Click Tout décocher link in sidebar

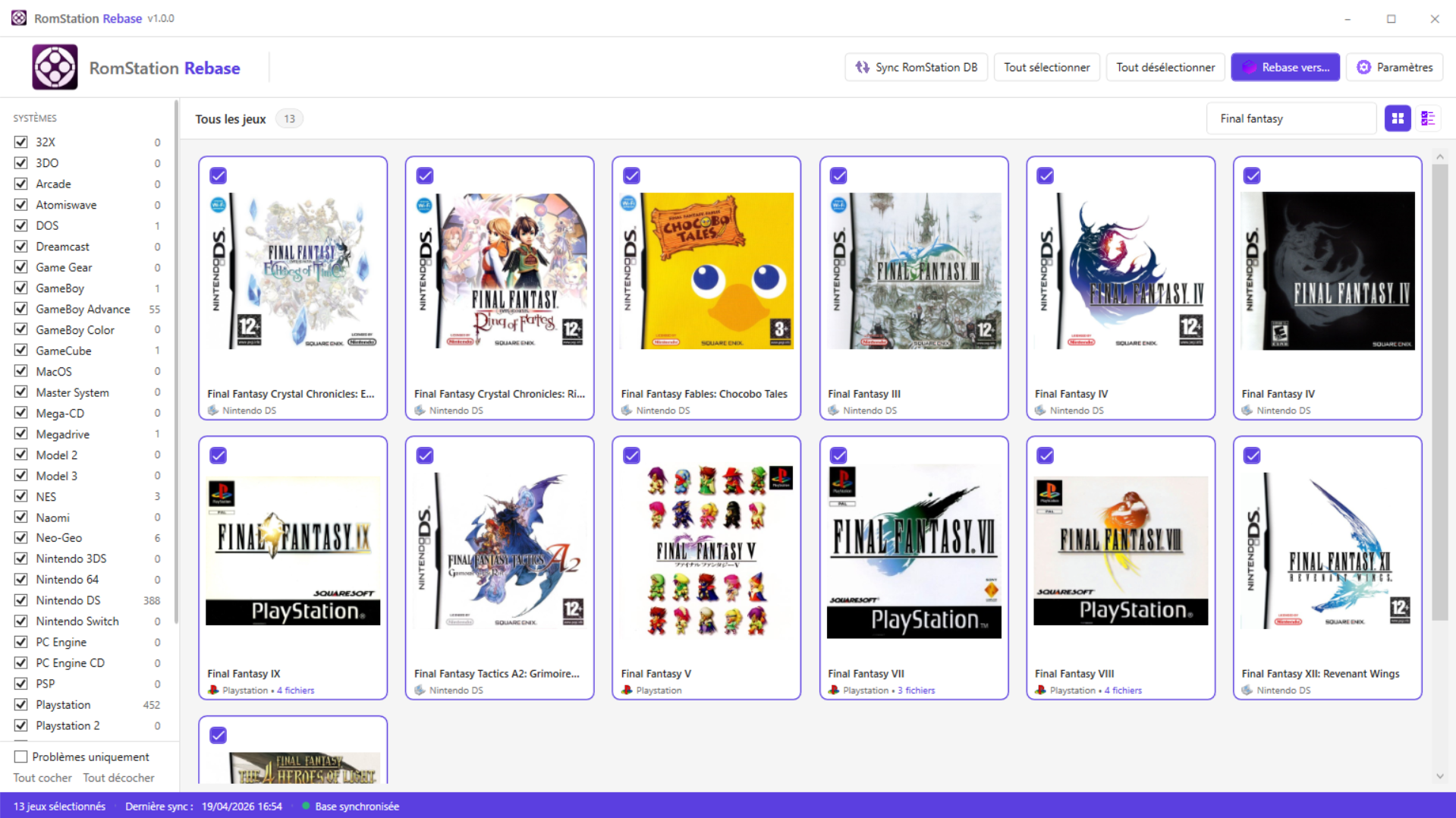118,778
